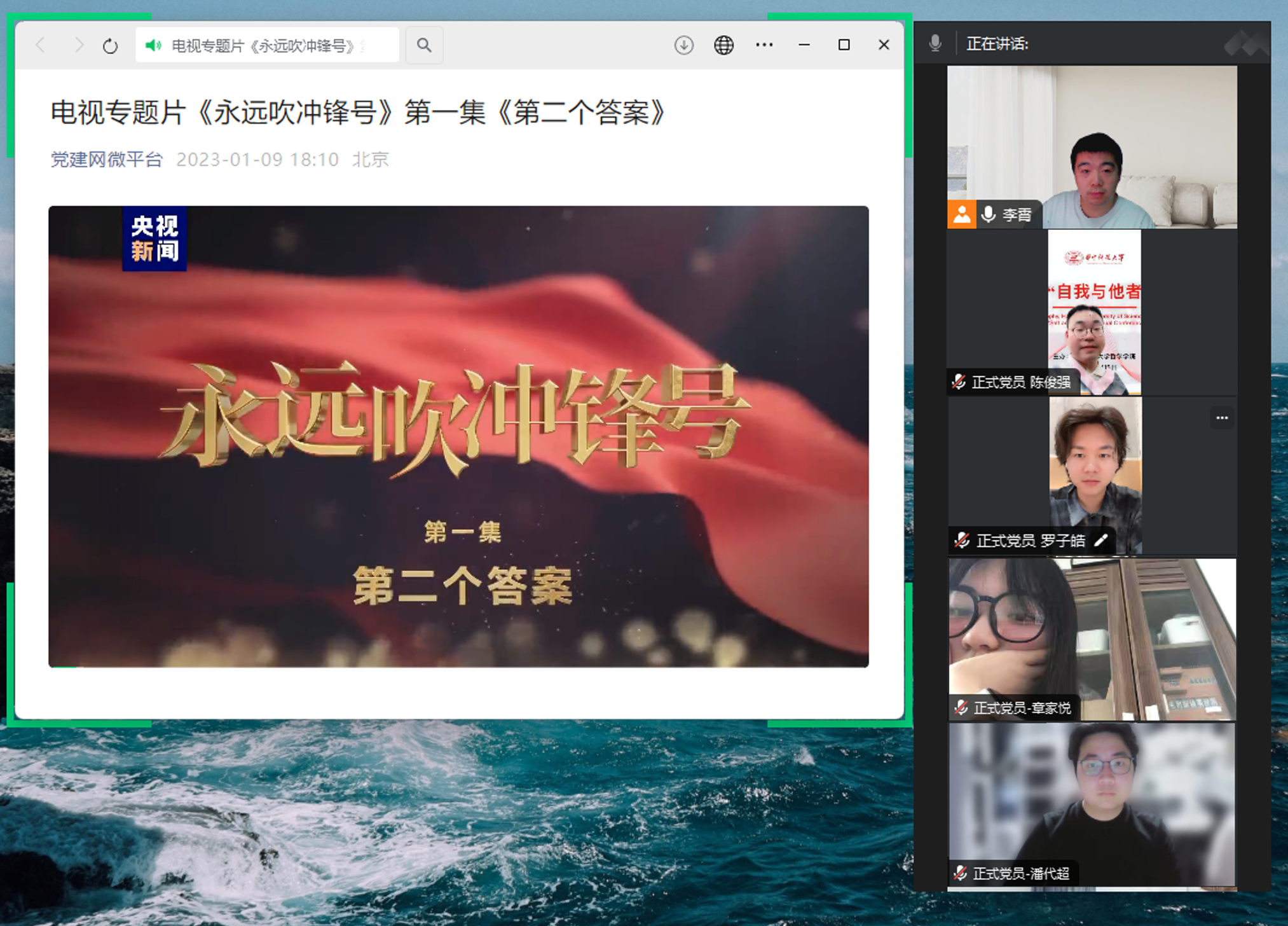This screenshot has height=926, width=1288.
Task: Reload the article page
Action: tap(111, 46)
